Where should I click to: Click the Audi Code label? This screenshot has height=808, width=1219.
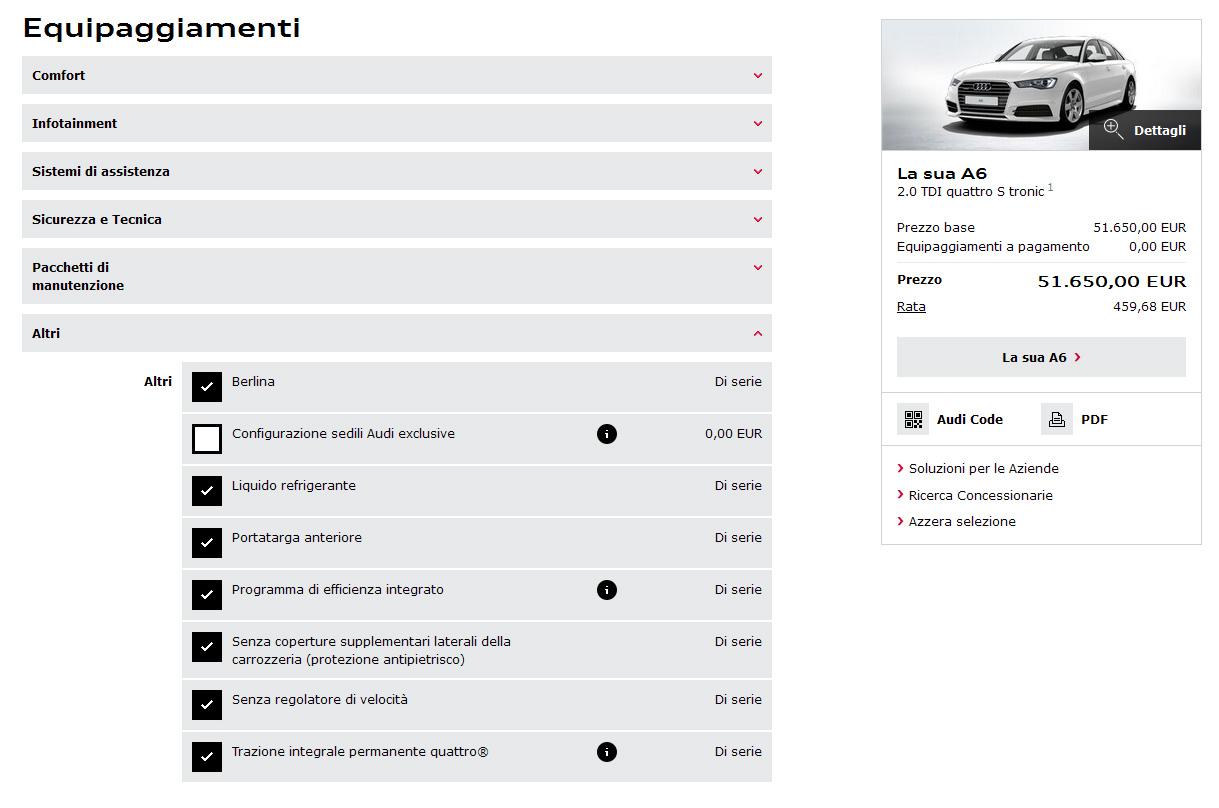pos(970,420)
